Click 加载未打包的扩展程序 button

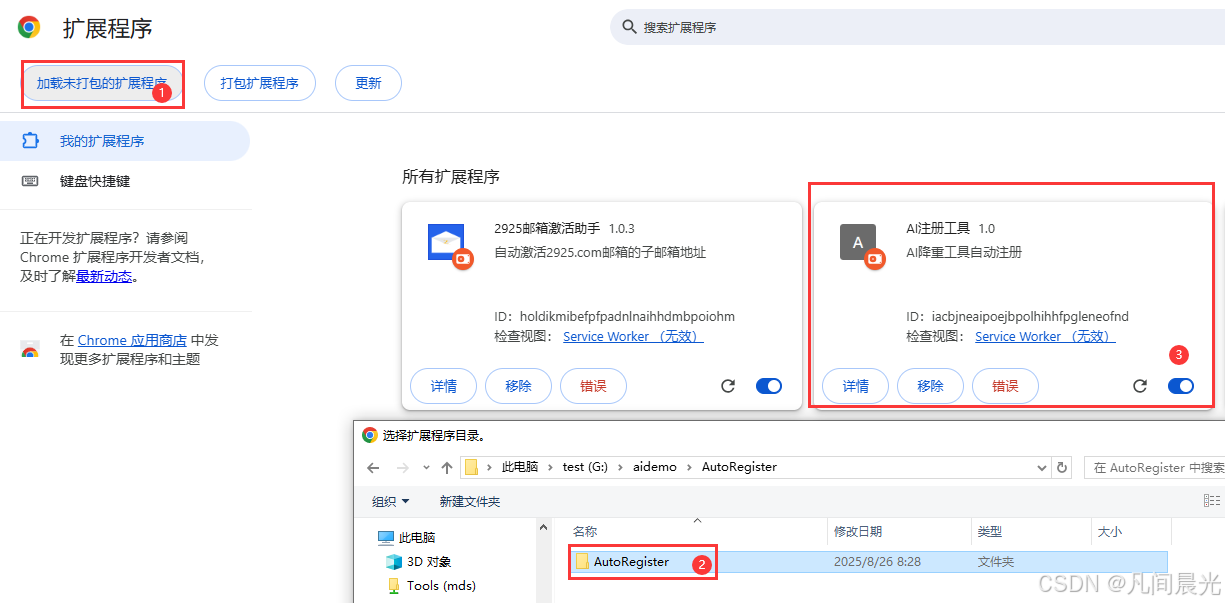tap(102, 83)
